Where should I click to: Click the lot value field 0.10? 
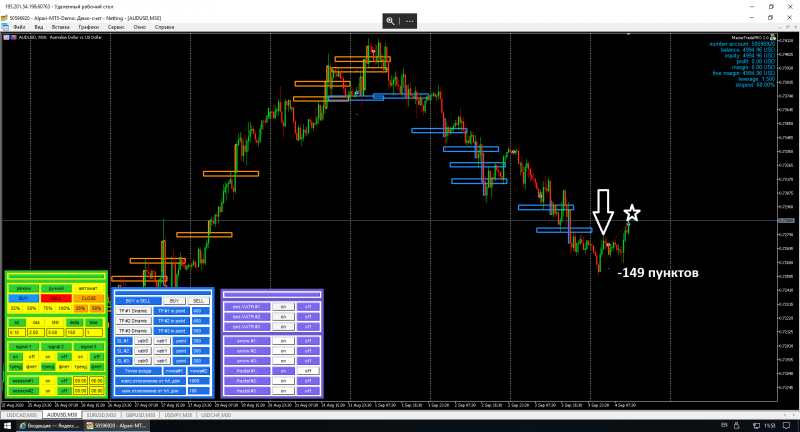[17, 332]
